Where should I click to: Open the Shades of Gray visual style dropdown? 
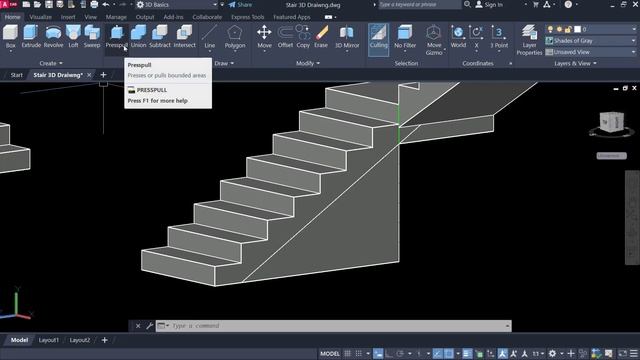tap(591, 40)
